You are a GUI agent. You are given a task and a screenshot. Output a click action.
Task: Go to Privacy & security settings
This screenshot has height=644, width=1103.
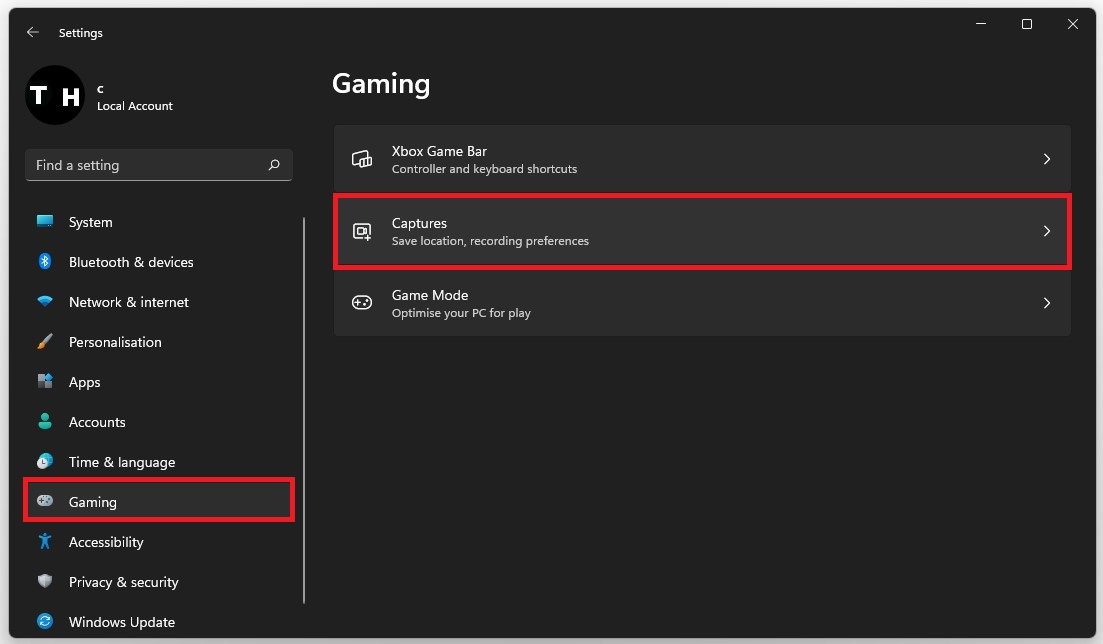coord(123,582)
